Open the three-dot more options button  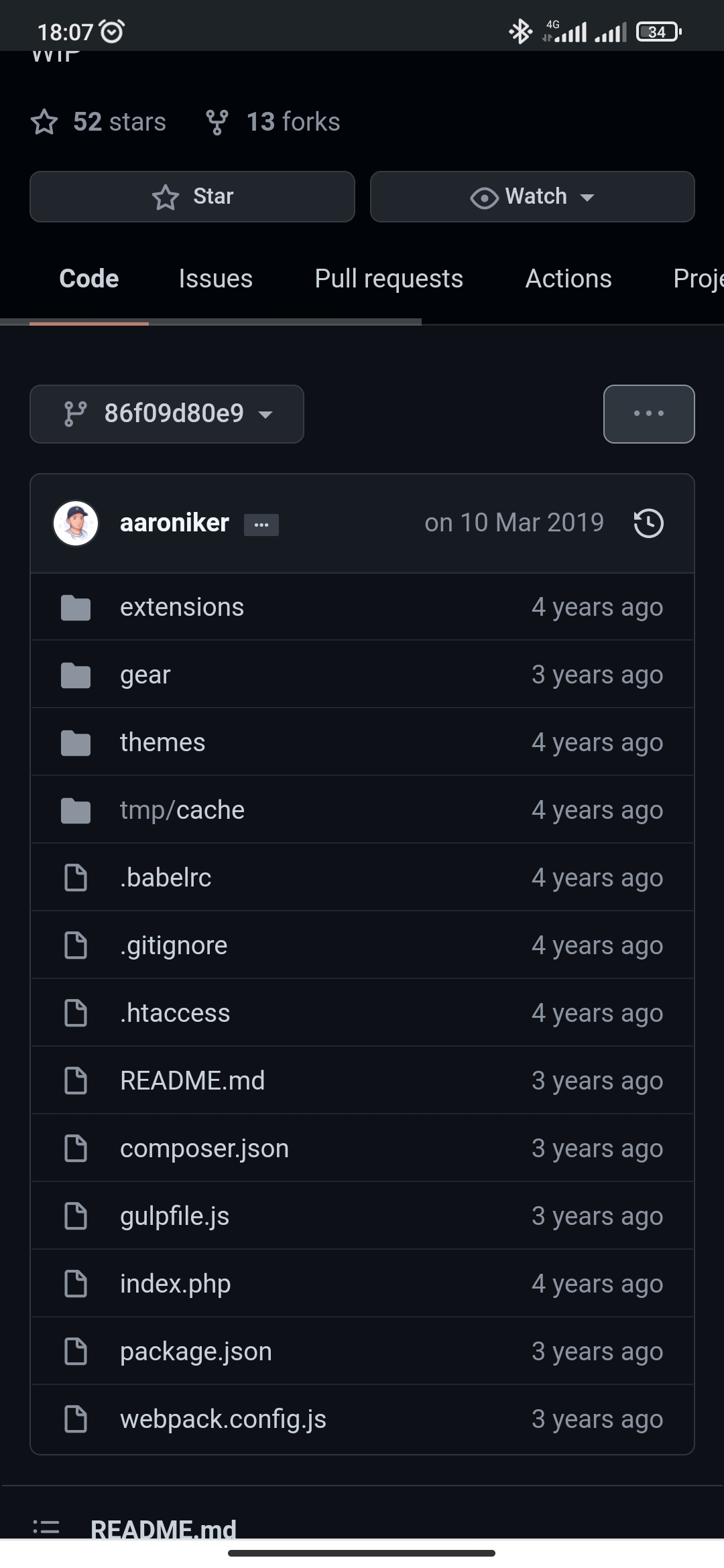pyautogui.click(x=649, y=414)
